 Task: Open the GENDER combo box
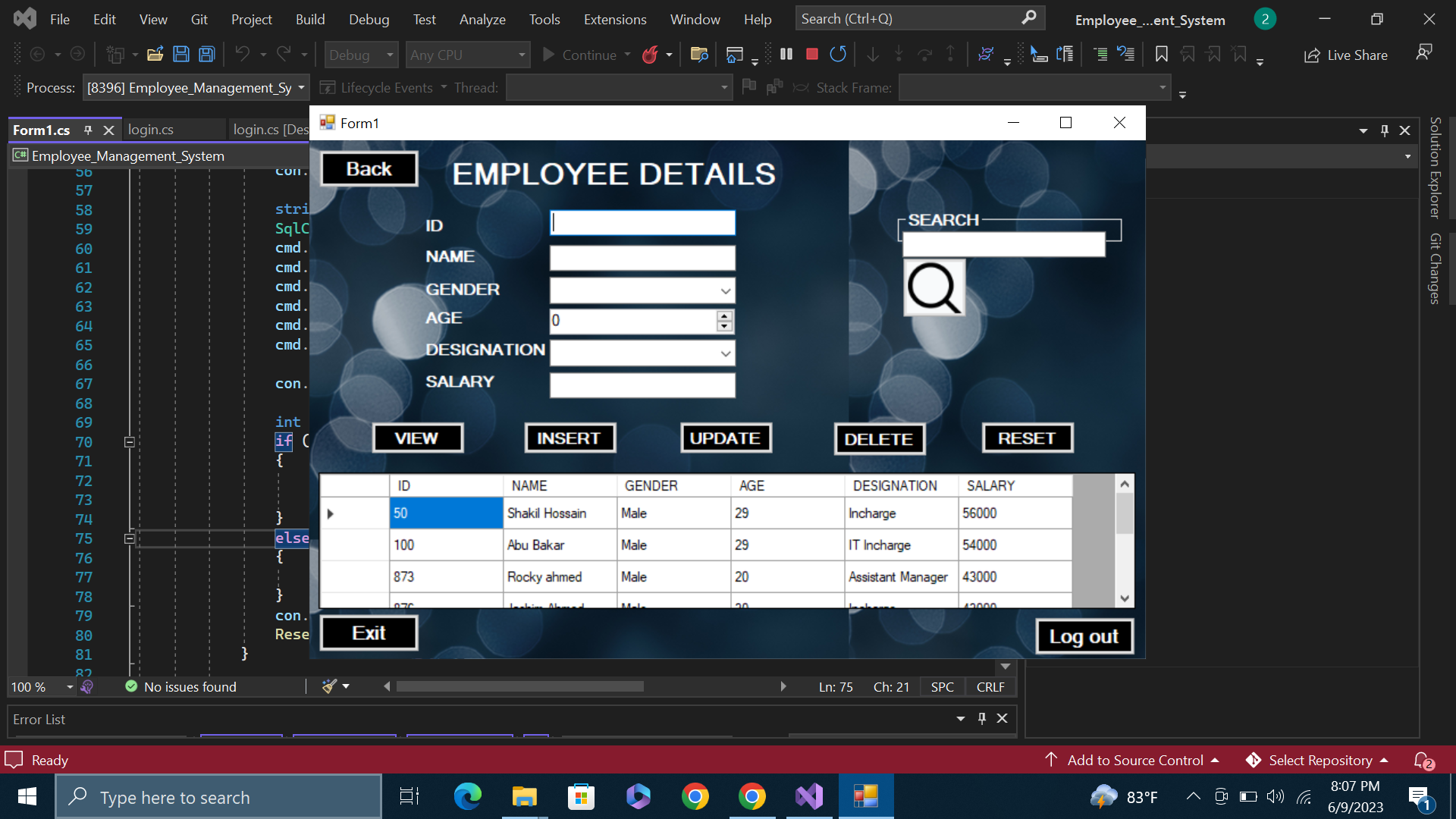point(725,290)
